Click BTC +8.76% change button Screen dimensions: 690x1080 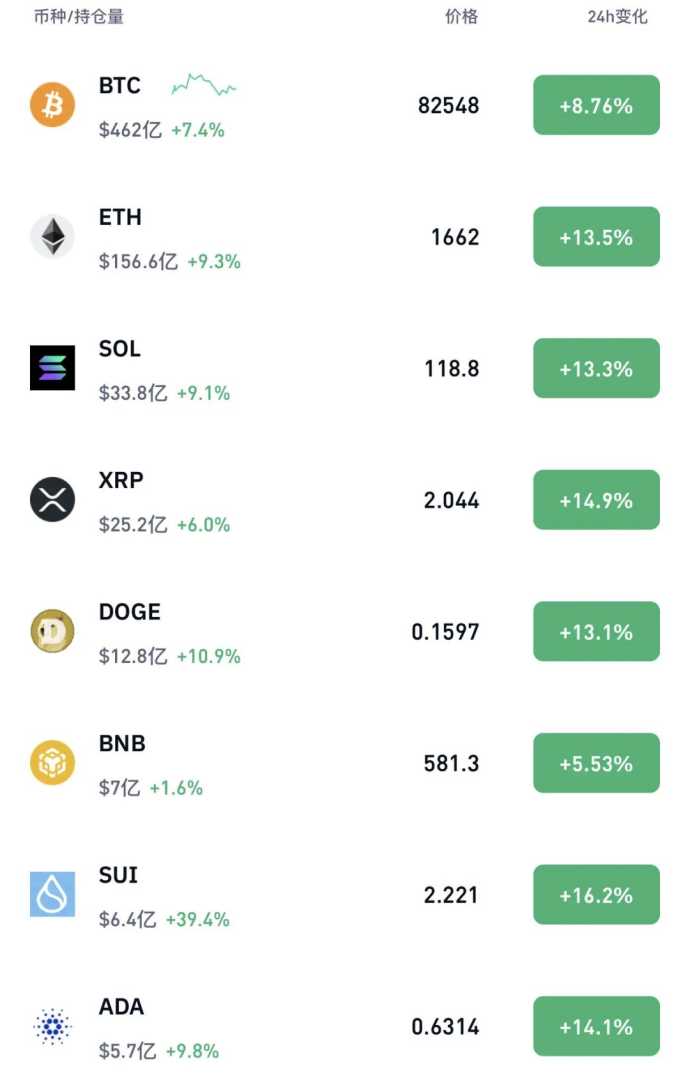[596, 105]
